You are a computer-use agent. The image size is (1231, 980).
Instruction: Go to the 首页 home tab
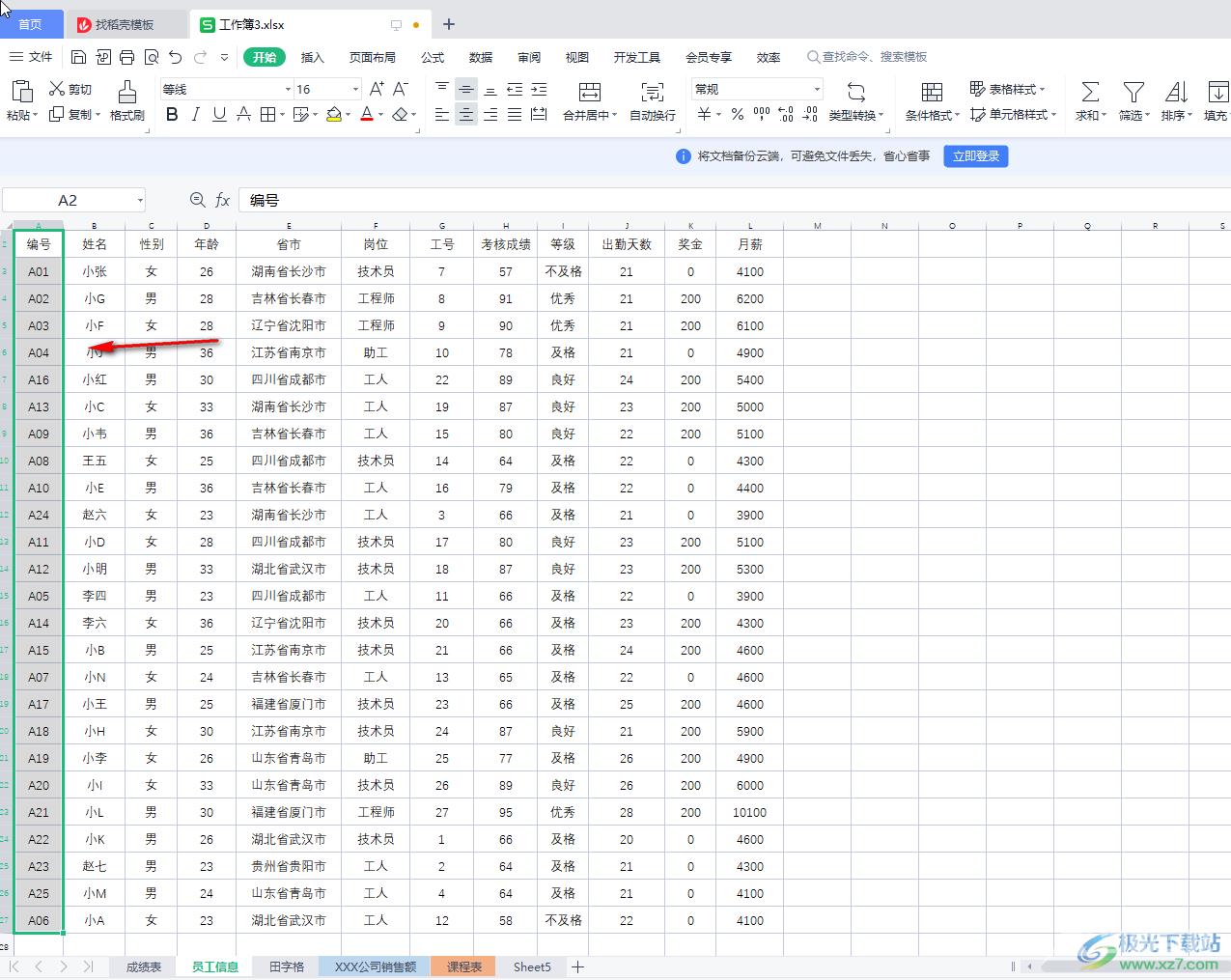pos(31,24)
